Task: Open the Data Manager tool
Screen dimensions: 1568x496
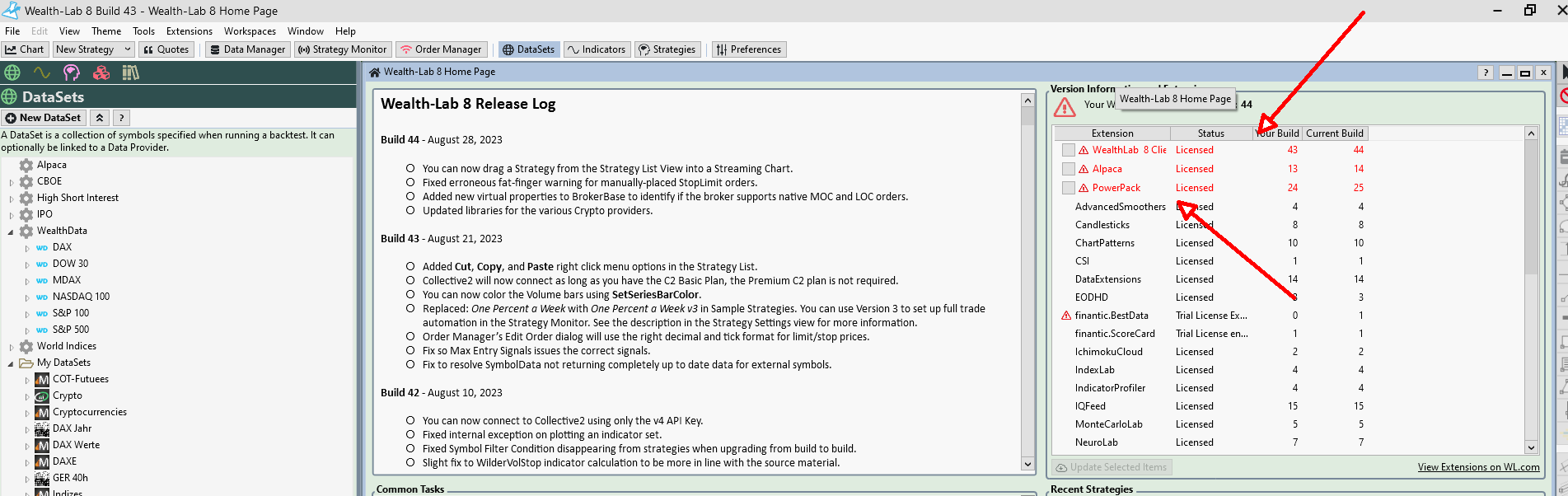Action: tap(246, 49)
